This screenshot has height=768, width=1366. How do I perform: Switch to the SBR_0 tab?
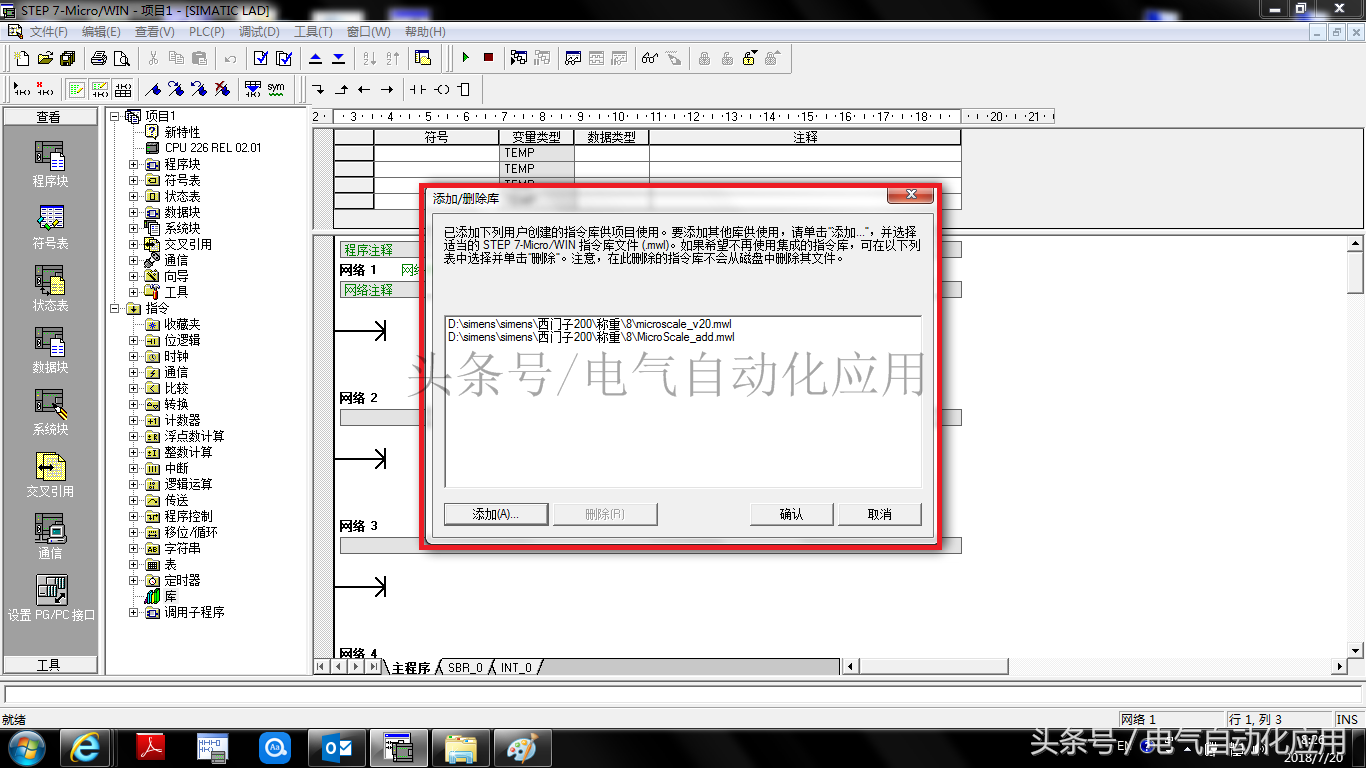click(465, 667)
